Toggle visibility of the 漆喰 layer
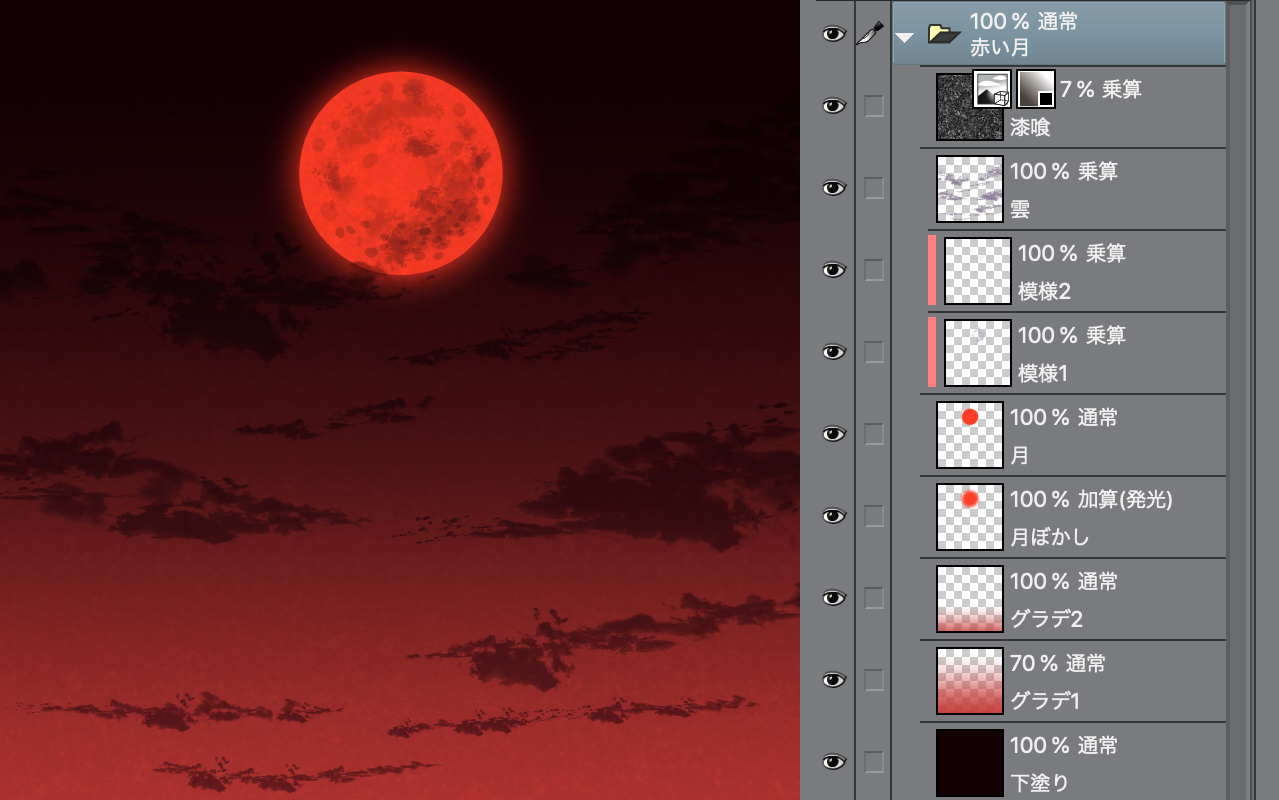Viewport: 1279px width, 800px height. (834, 106)
